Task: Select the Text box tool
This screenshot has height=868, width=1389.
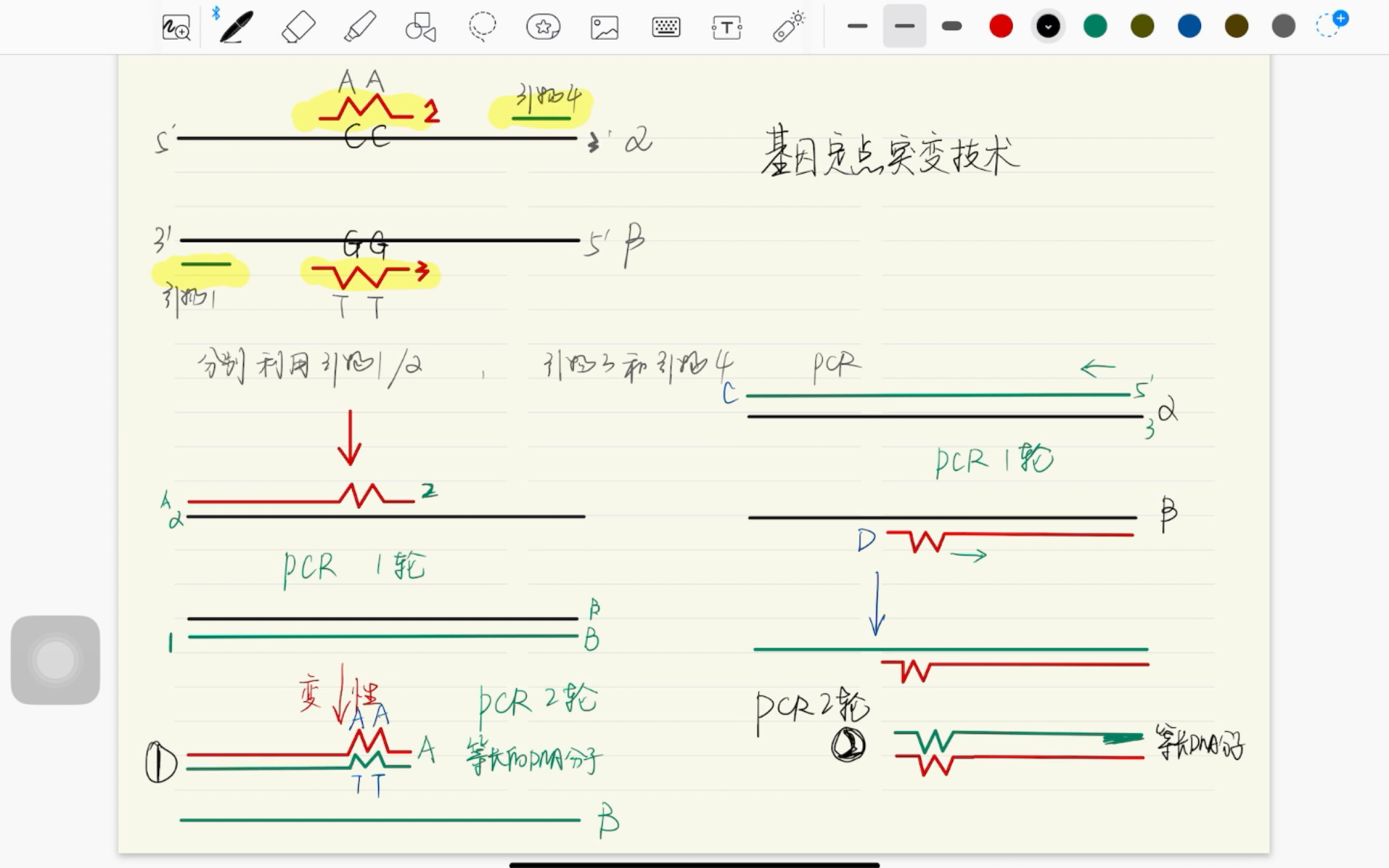Action: pyautogui.click(x=726, y=28)
